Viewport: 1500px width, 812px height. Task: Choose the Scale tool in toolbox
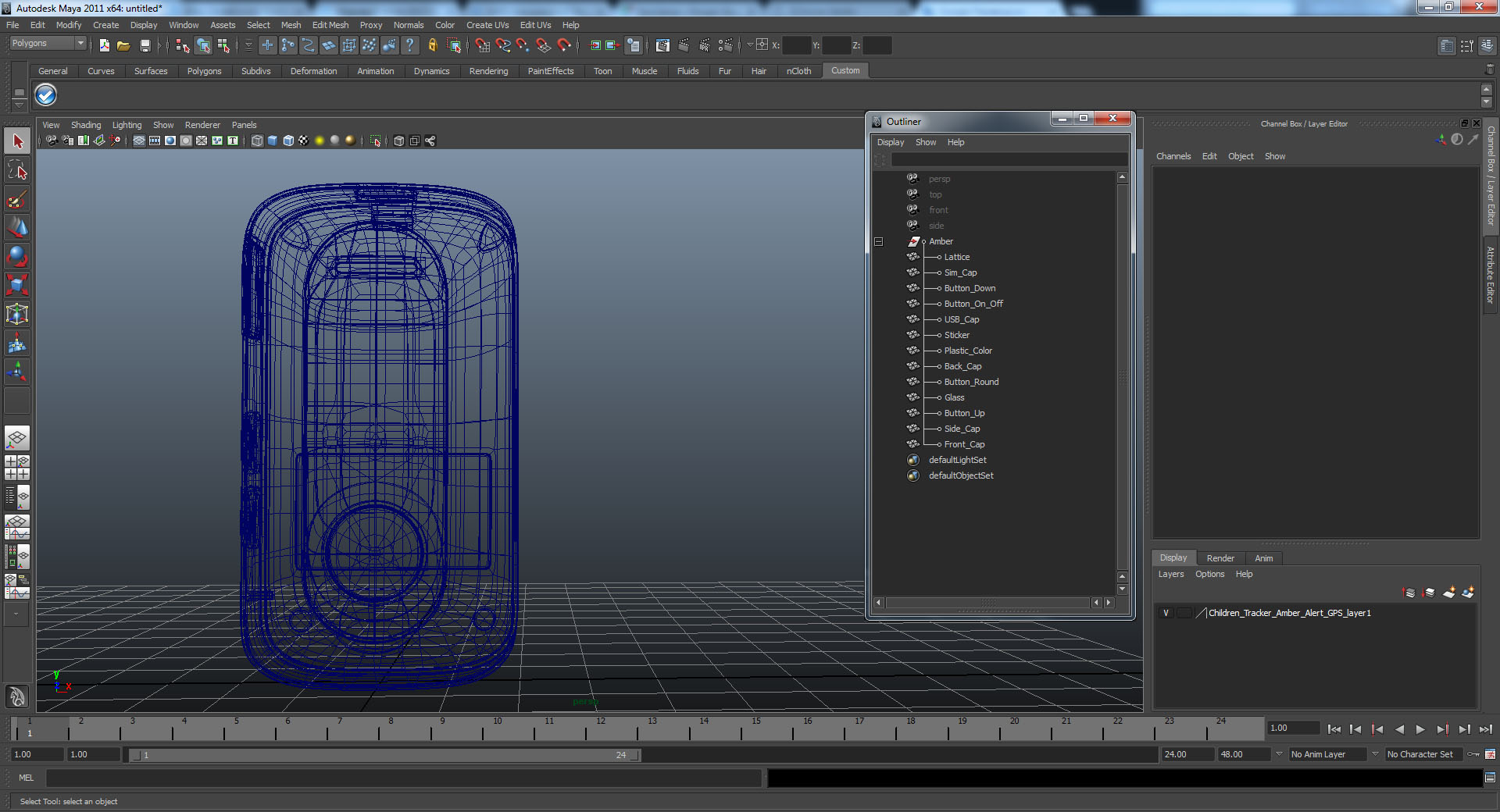[17, 285]
